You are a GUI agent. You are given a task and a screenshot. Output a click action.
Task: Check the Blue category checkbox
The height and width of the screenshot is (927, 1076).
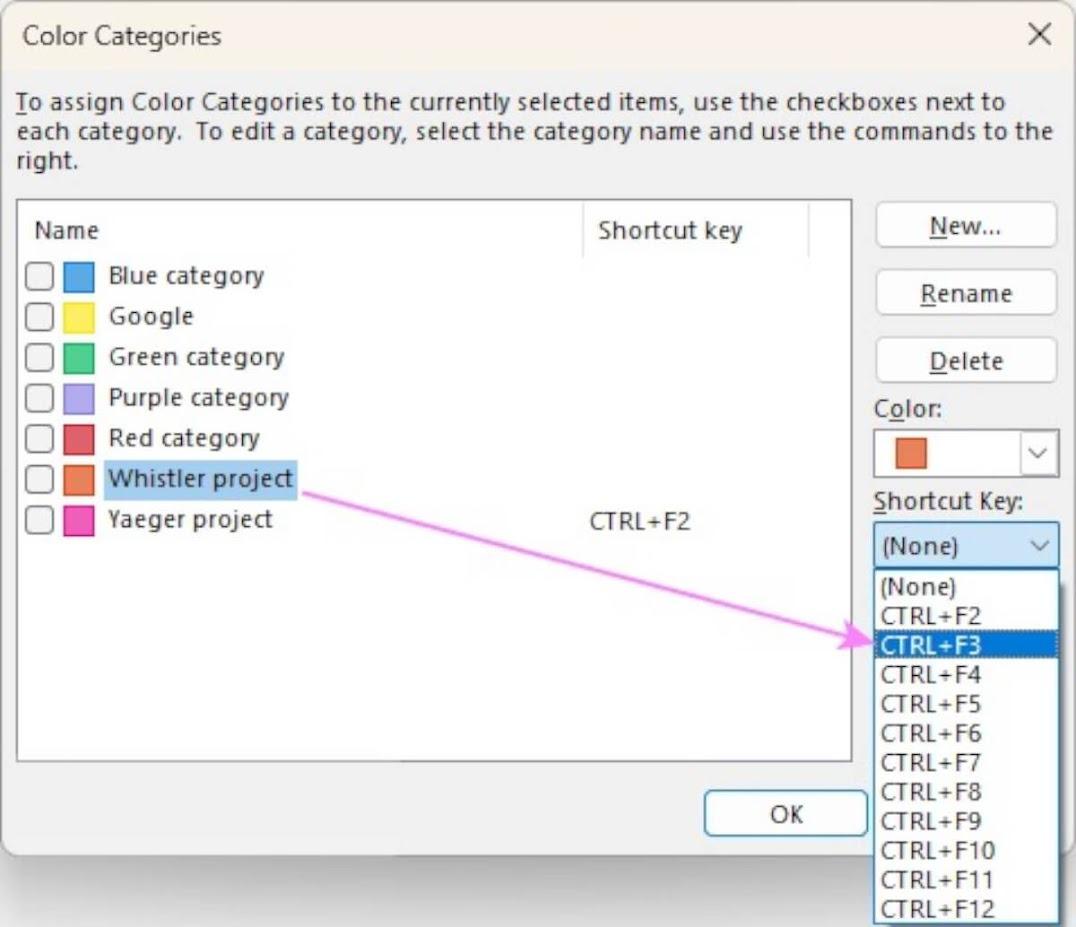click(x=39, y=277)
